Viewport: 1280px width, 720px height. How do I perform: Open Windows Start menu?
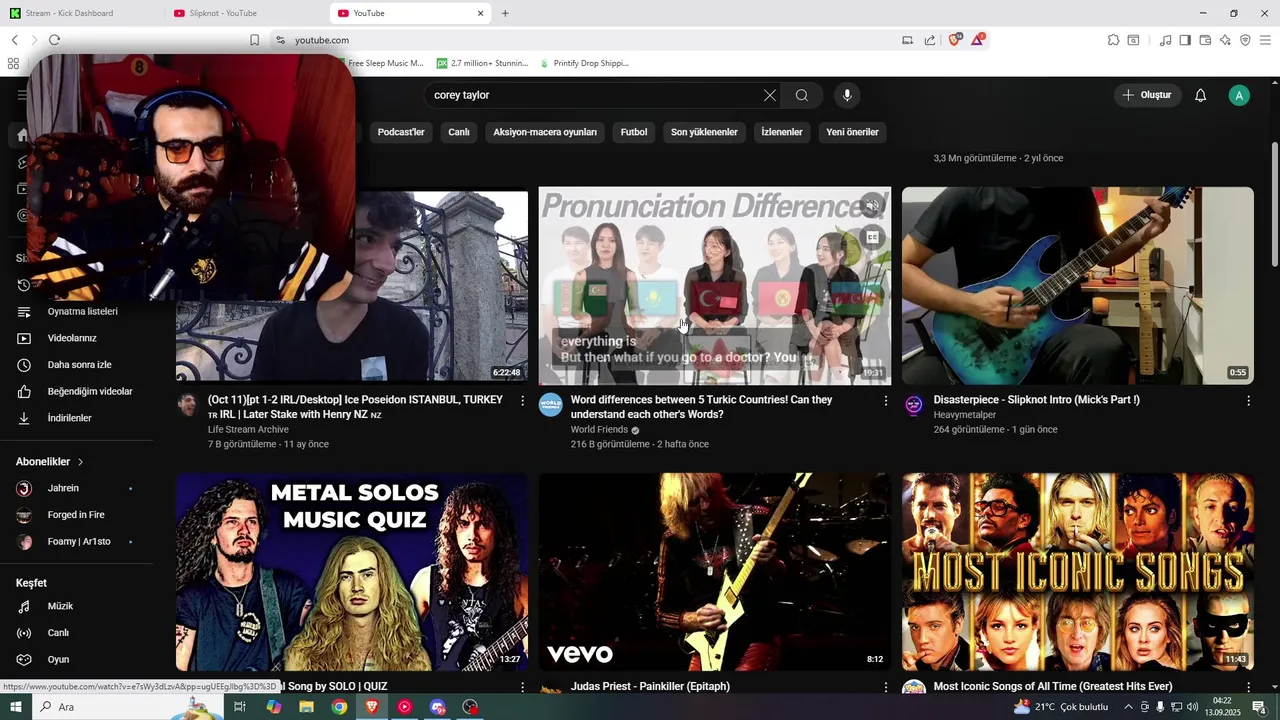coord(16,707)
